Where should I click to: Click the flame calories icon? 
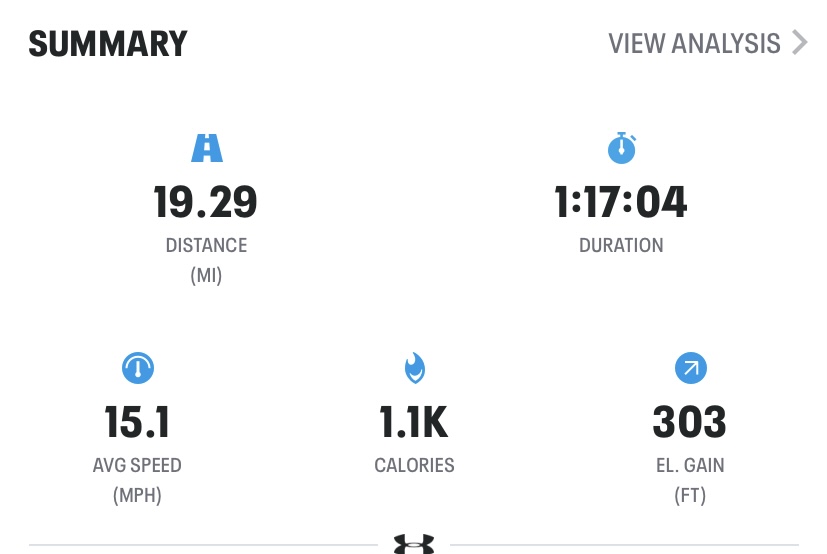coord(415,368)
